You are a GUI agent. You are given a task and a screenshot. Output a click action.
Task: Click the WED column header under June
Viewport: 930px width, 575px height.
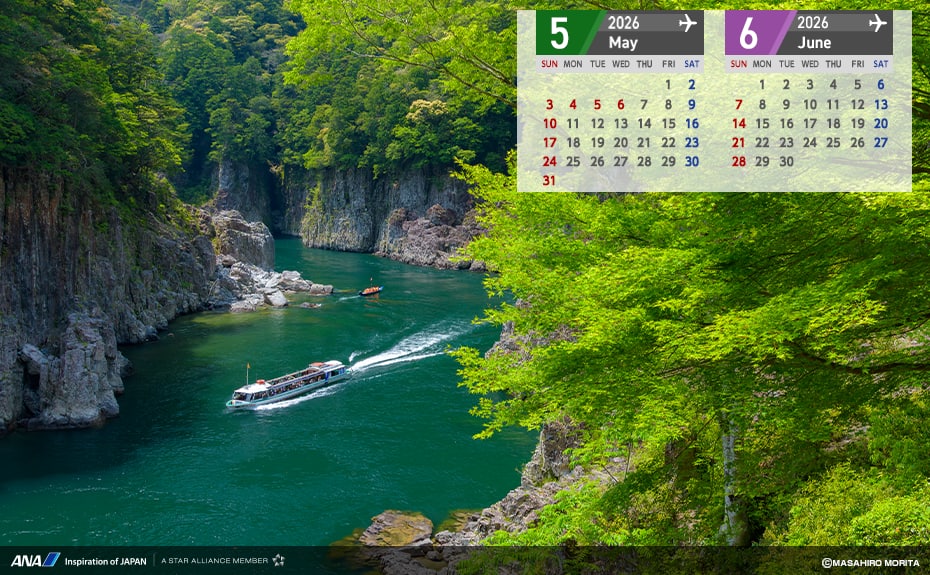point(810,64)
